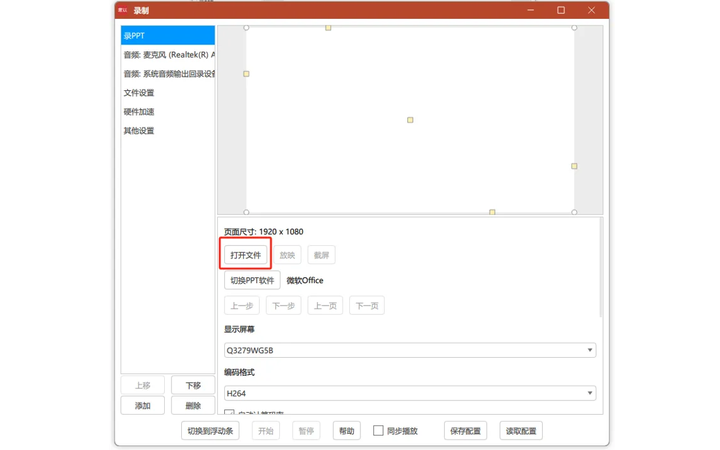Screen dimensions: 720x450
Task: Maximize the 录制 window
Action: click(x=561, y=10)
